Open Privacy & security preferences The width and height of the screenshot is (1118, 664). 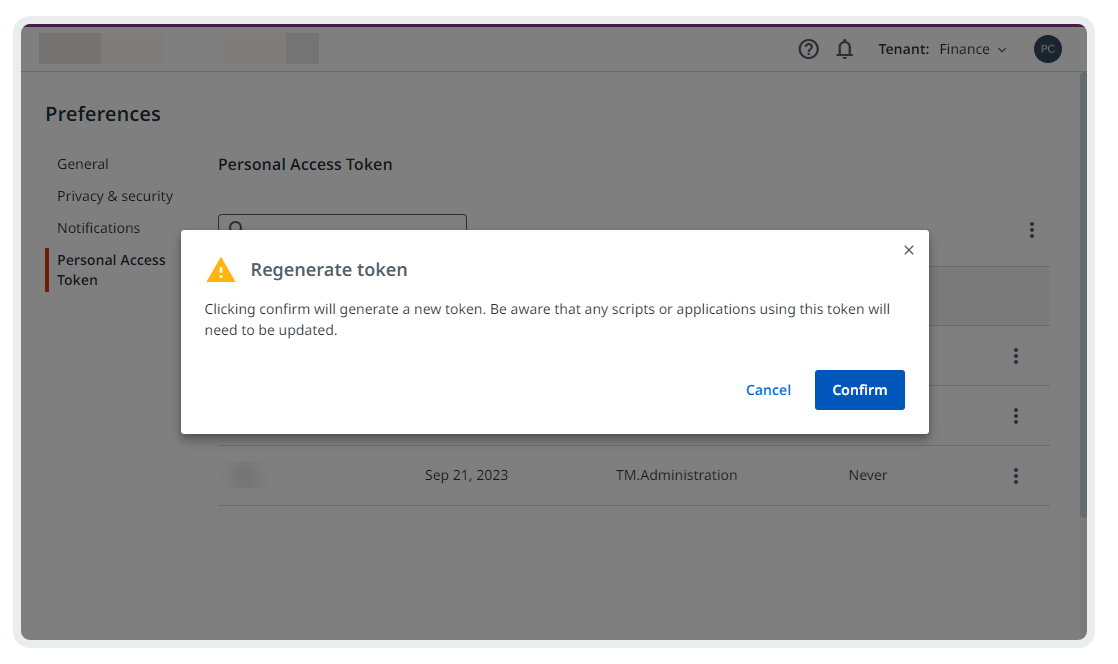pos(115,196)
